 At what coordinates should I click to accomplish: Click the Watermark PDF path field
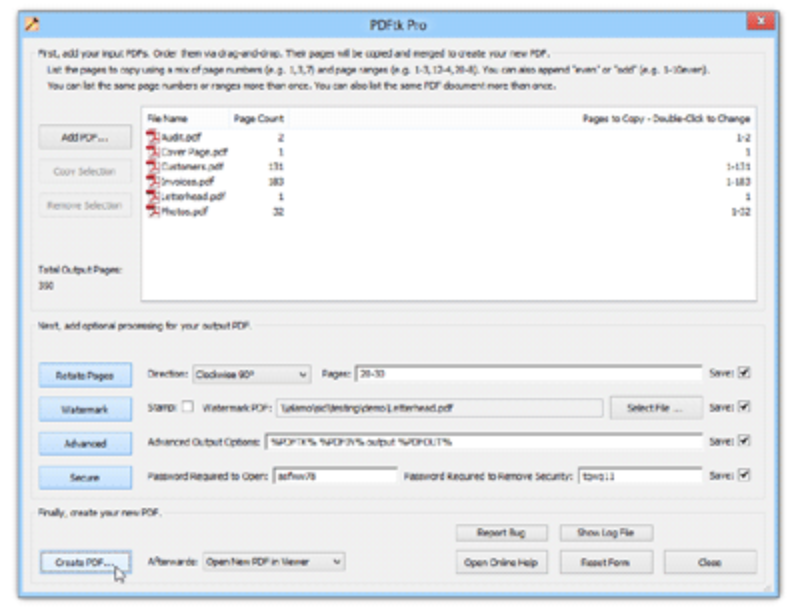(439, 408)
